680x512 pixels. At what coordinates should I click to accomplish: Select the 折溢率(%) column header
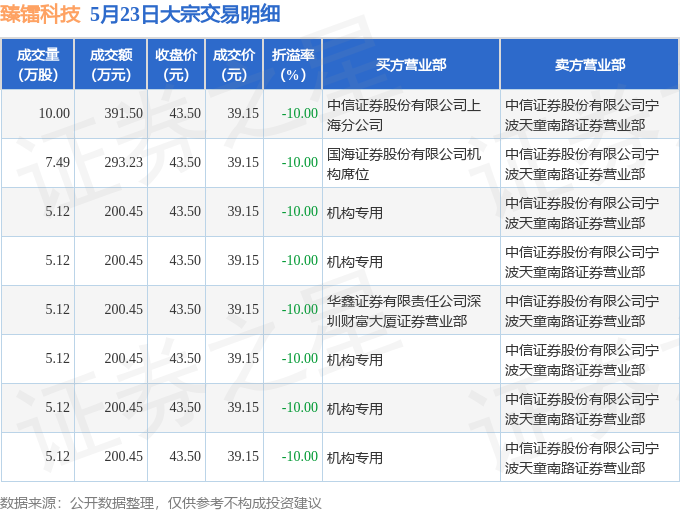tap(293, 65)
